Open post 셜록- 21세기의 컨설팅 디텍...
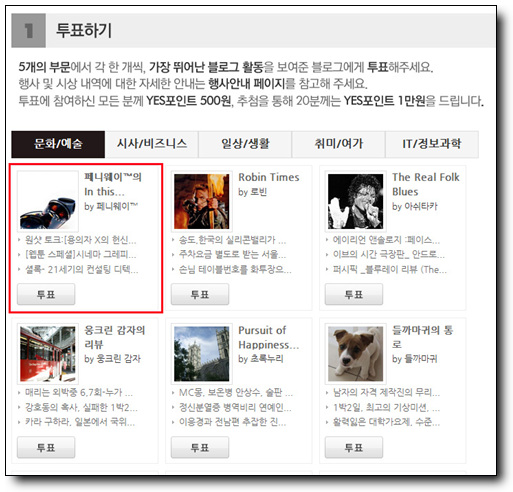 [82, 269]
